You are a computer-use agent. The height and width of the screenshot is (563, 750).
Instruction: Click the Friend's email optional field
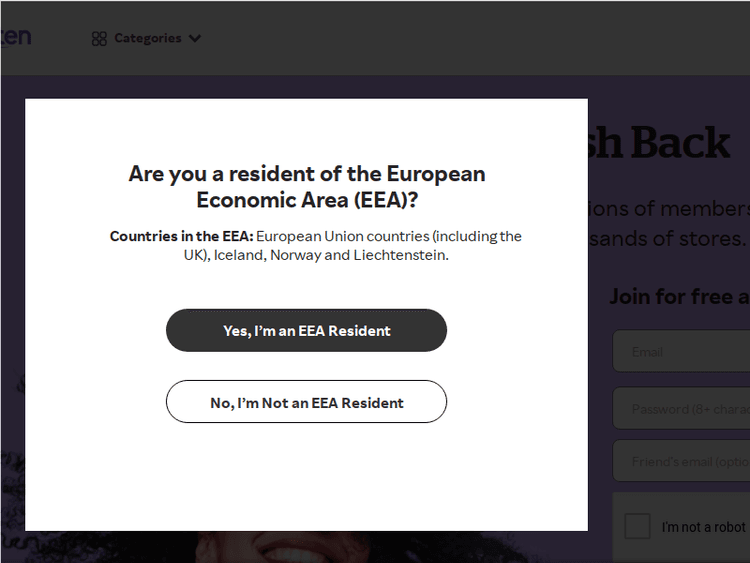(681, 462)
